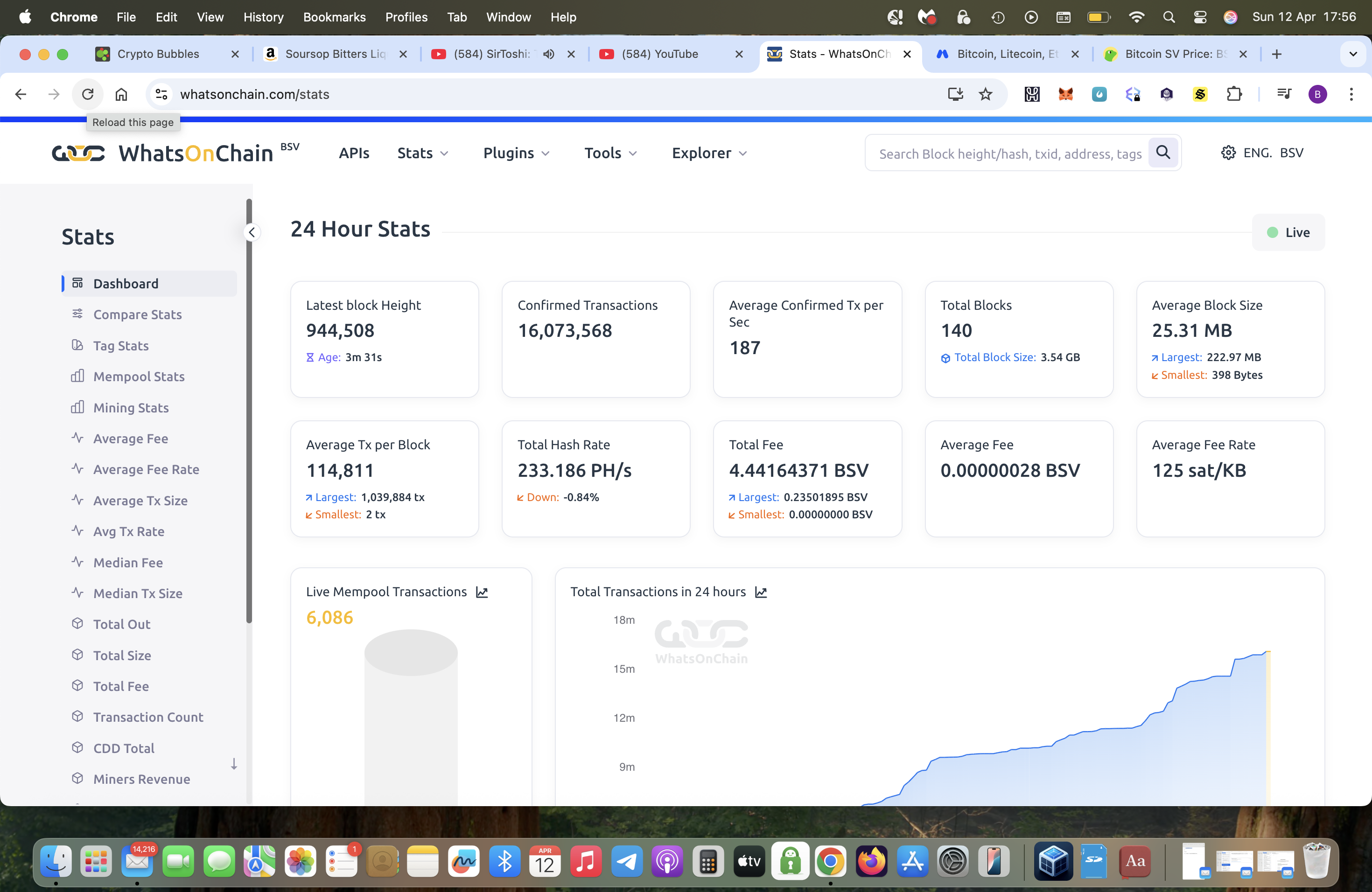Click Average Tx Size pulse icon
The image size is (1372, 892).
pyautogui.click(x=77, y=500)
